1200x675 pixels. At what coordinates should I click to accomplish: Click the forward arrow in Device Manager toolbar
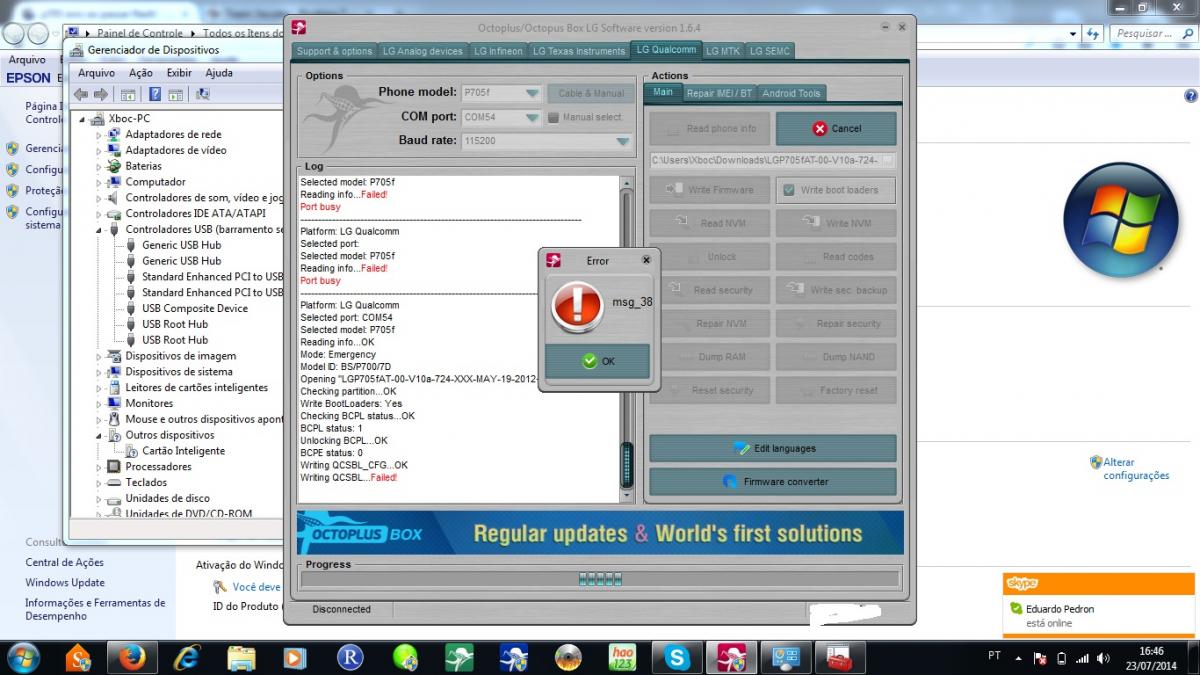pyautogui.click(x=100, y=94)
